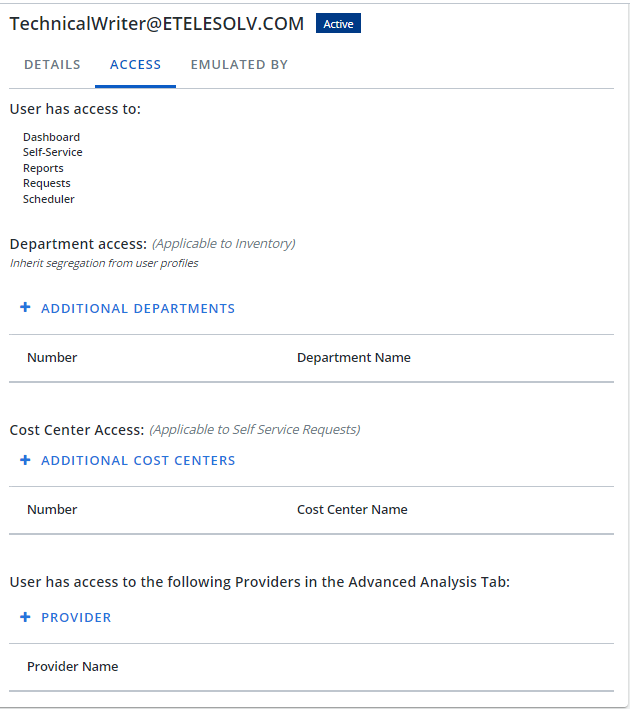Click the Additional Departments link

tap(138, 309)
